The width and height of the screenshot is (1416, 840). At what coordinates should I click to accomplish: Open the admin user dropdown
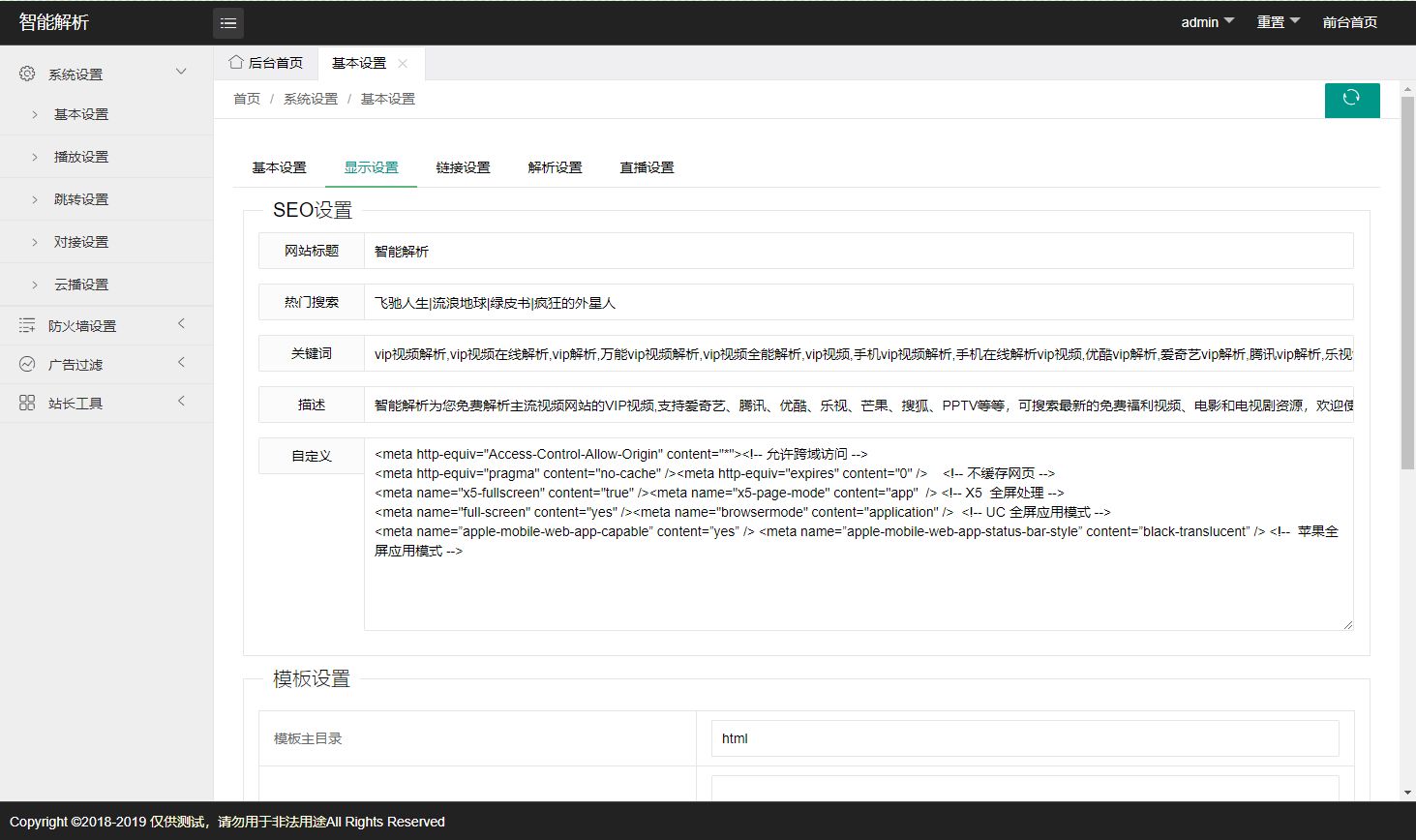coord(1208,22)
